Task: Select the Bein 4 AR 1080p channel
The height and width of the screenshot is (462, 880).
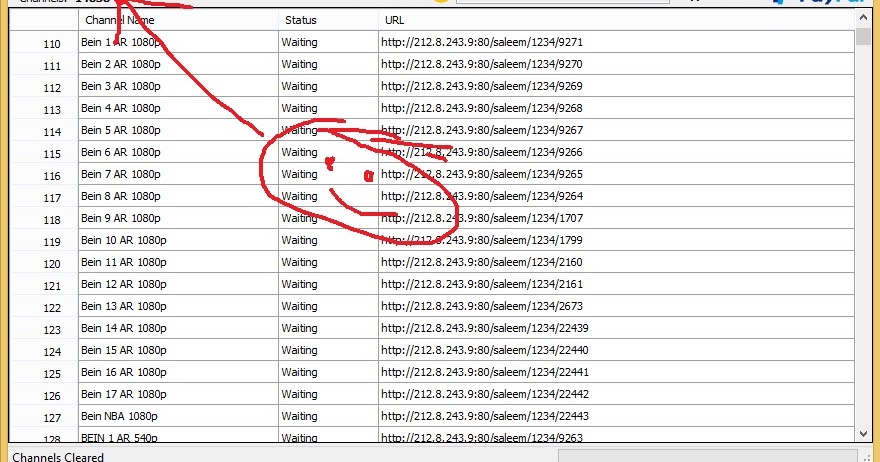Action: click(120, 108)
